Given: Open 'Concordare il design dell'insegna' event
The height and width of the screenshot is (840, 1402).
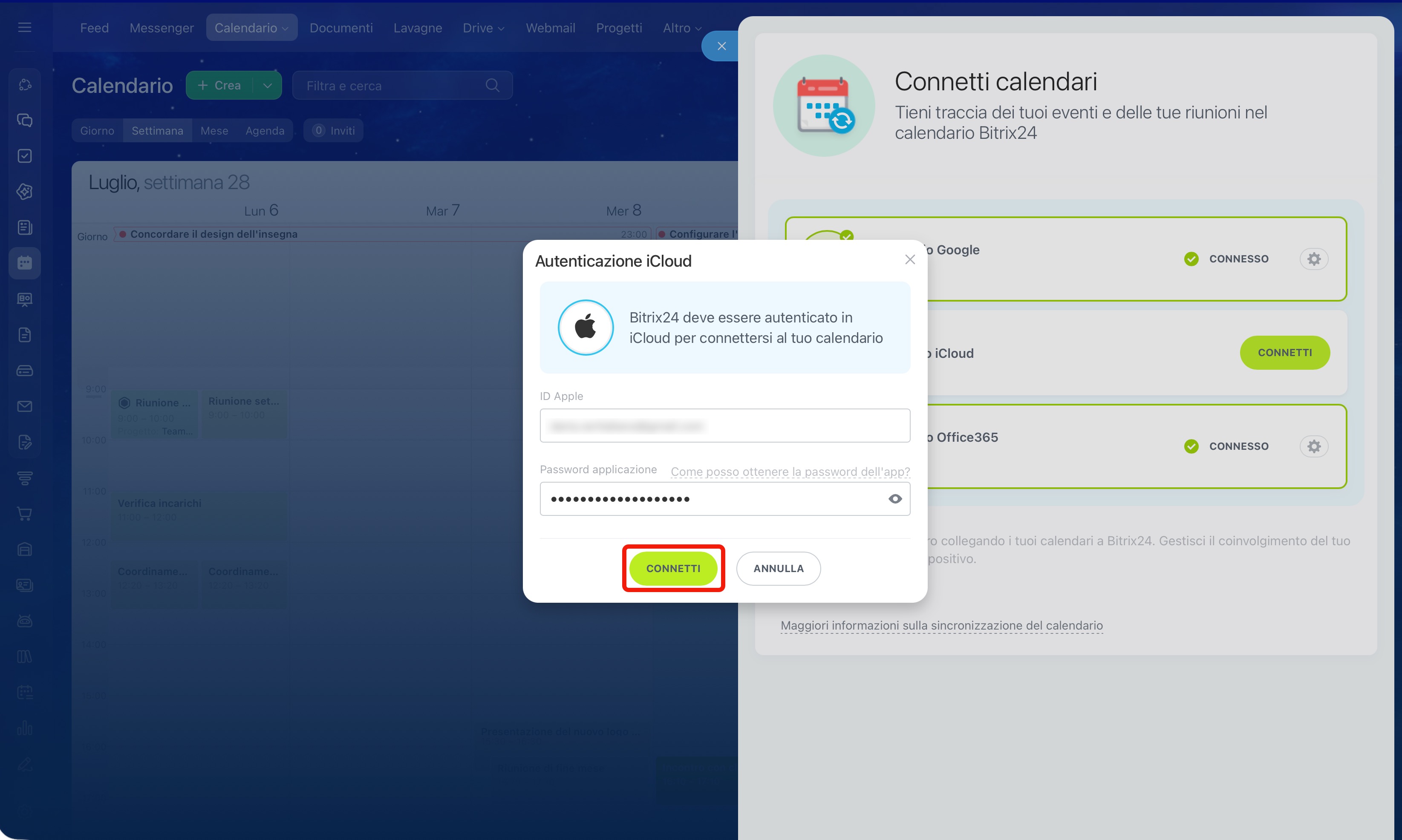Looking at the screenshot, I should point(384,234).
